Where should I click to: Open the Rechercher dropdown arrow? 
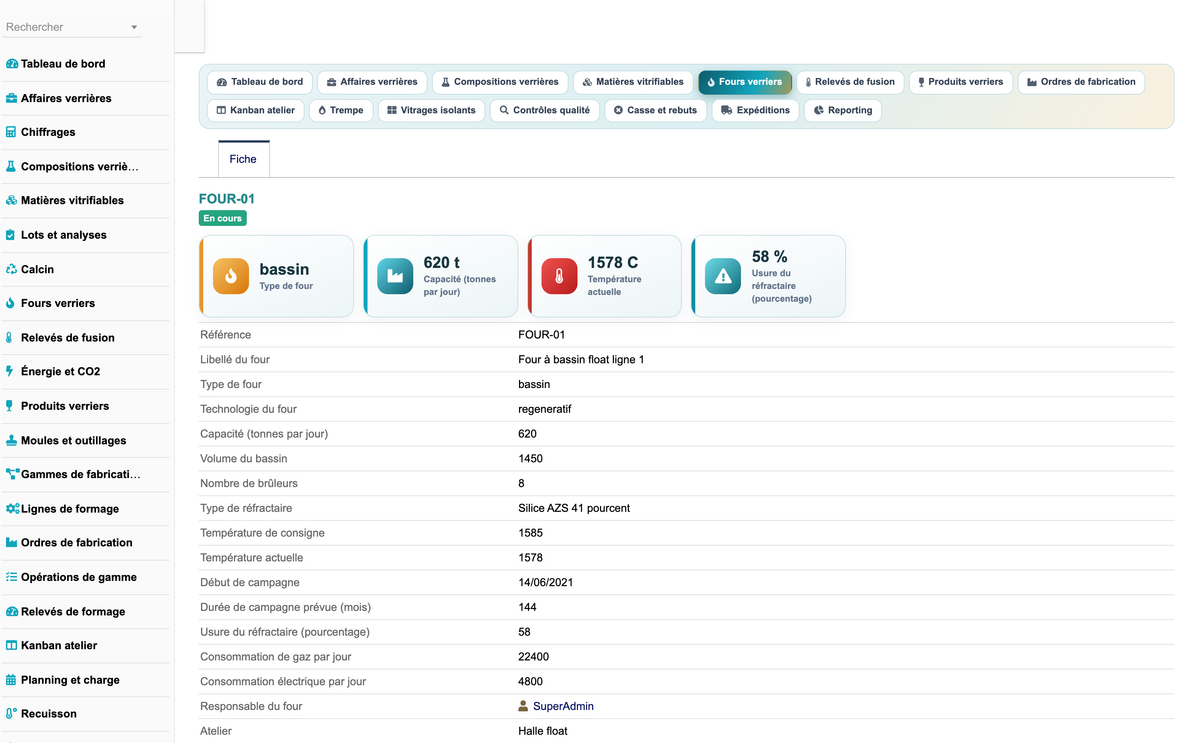tap(135, 27)
